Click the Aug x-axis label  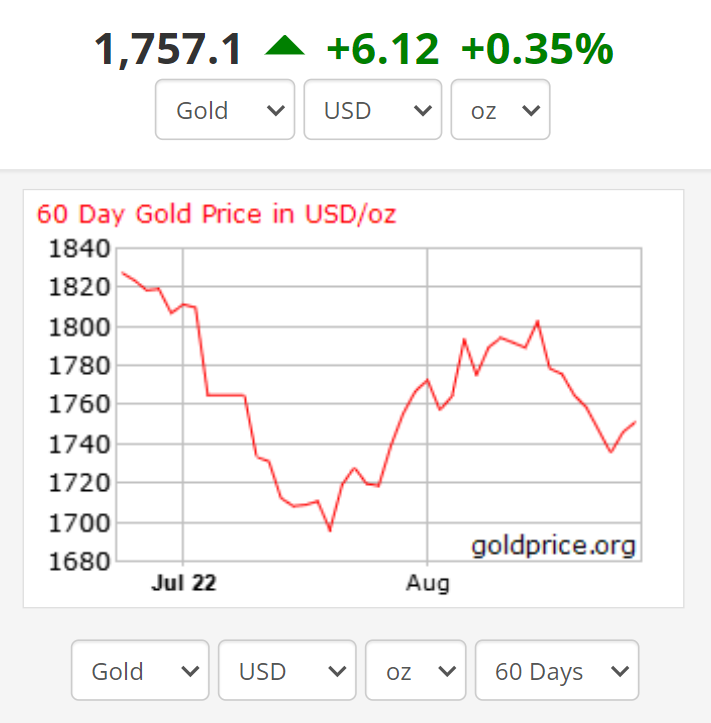click(x=428, y=583)
